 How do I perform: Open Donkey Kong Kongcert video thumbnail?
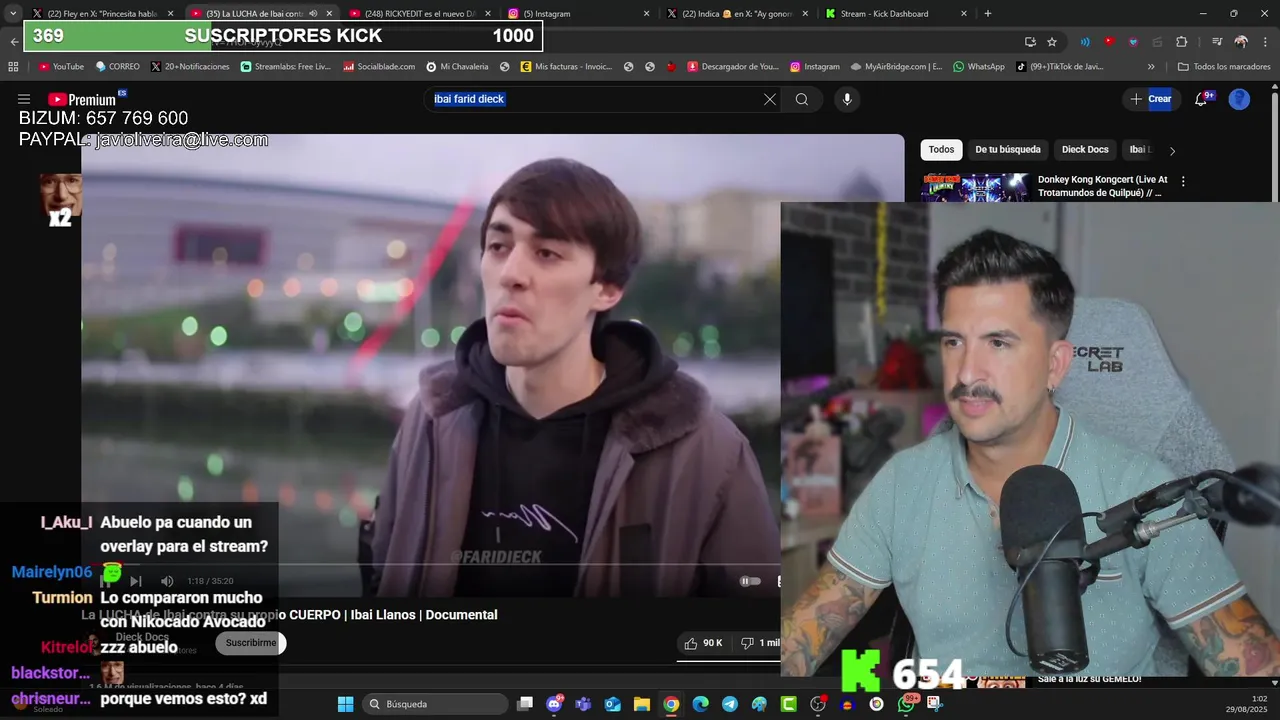pyautogui.click(x=975, y=188)
